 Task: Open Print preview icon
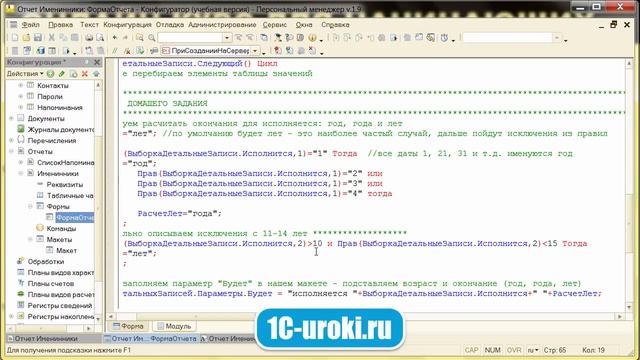100,38
